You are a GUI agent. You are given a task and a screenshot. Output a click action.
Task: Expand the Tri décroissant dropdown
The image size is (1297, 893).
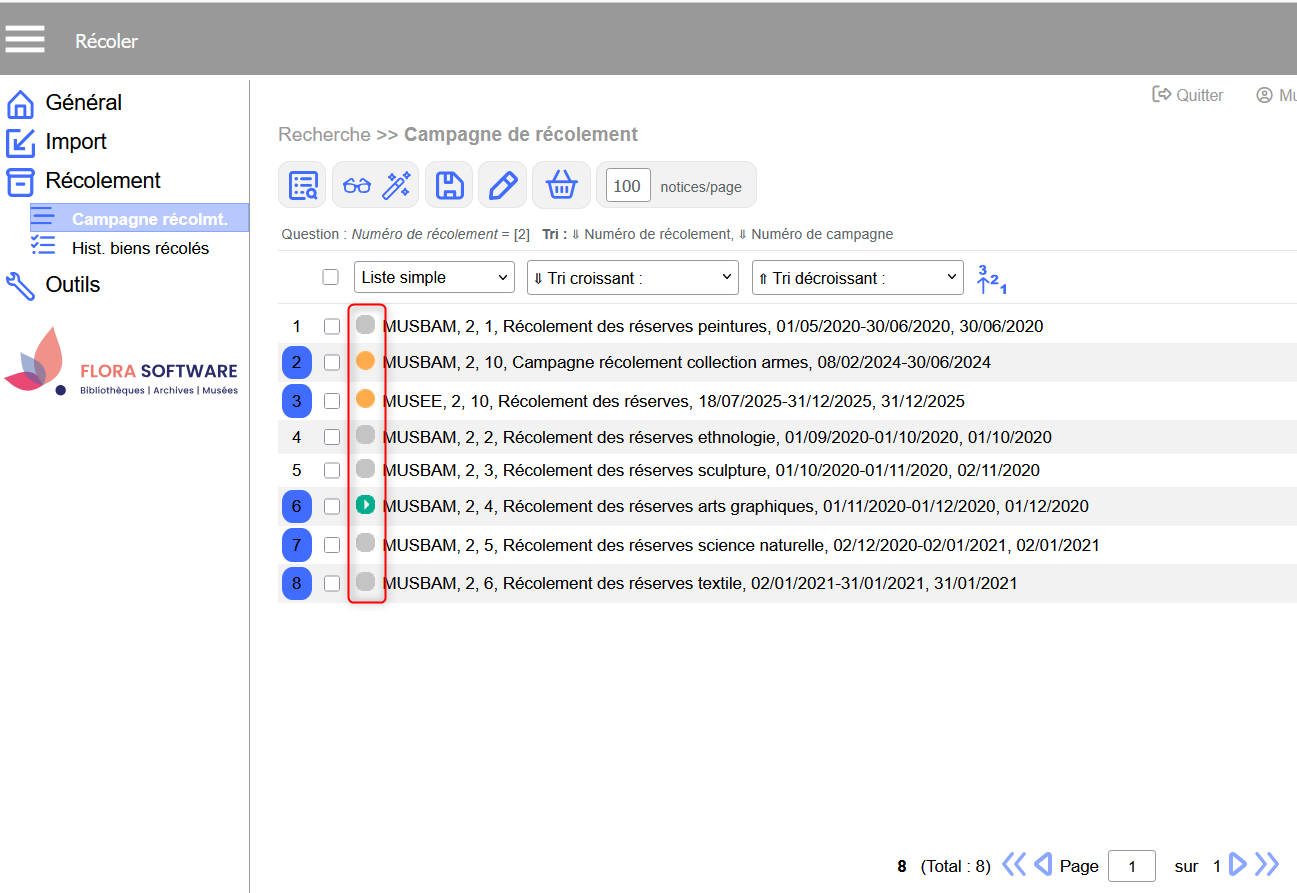[x=857, y=278]
